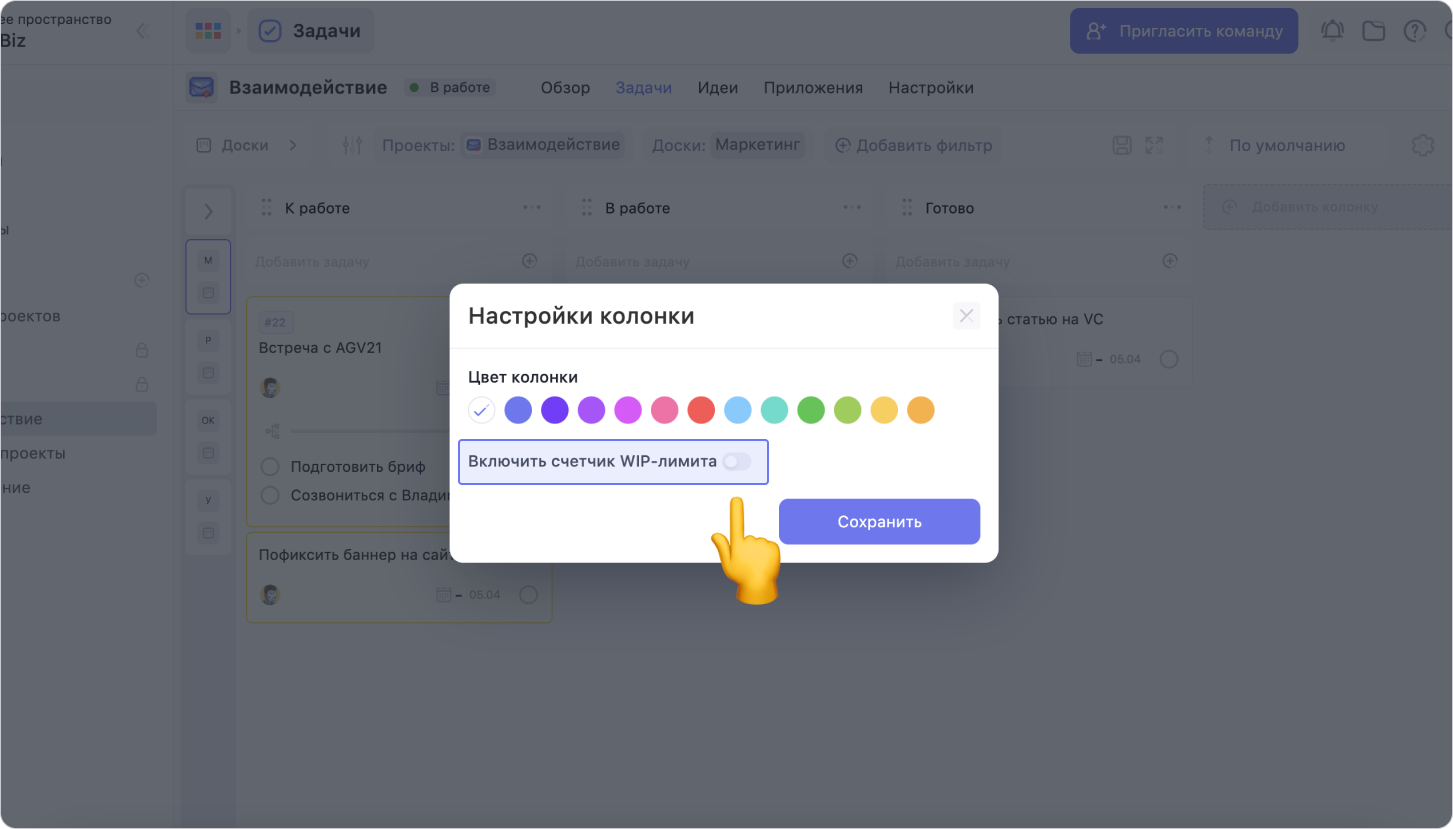Click plus icon in Готово add-task row
The width and height of the screenshot is (1453, 829).
pyautogui.click(x=1169, y=261)
